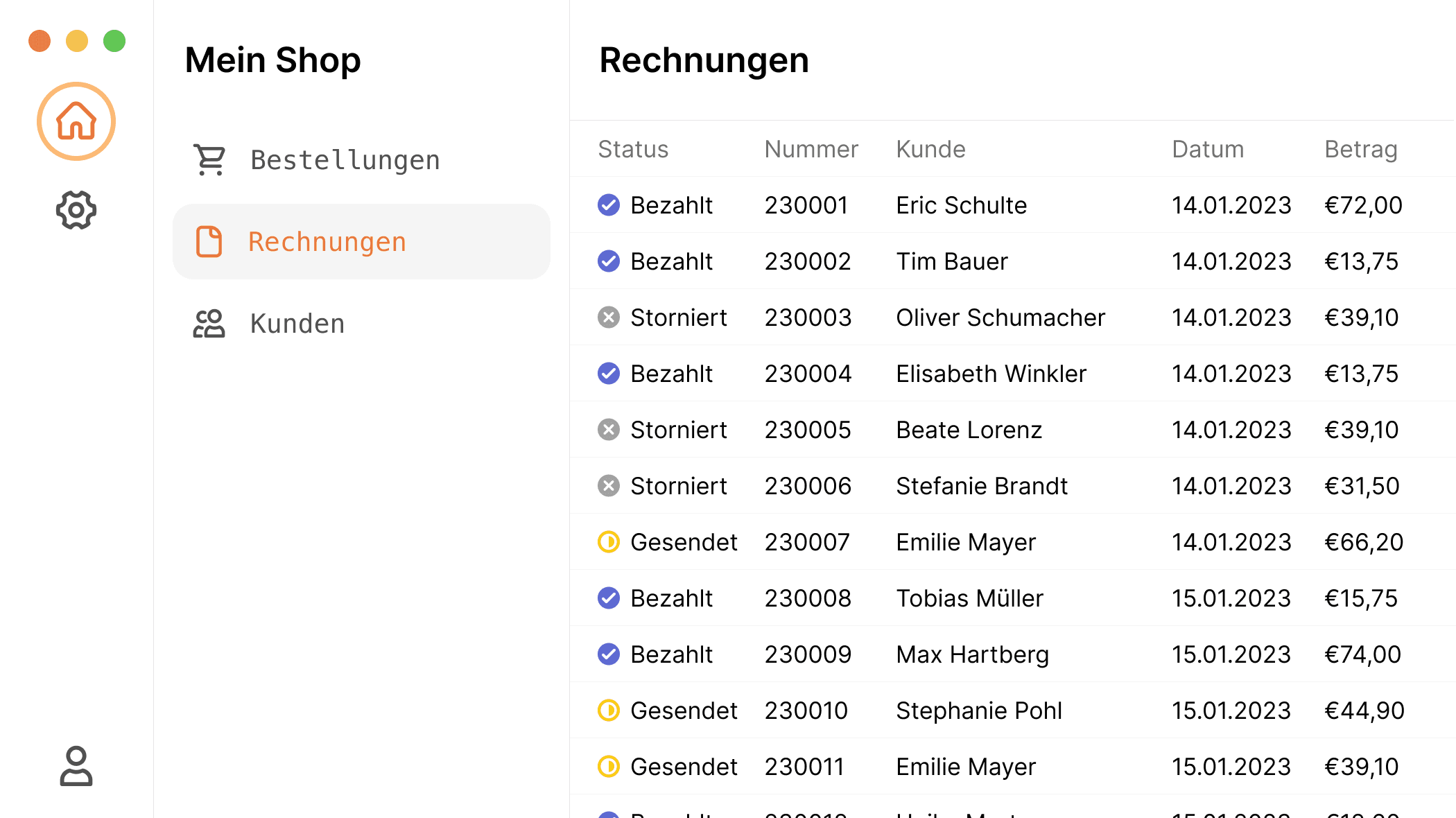Viewport: 1456px width, 818px height.
Task: Open the user profile icon
Action: (76, 766)
